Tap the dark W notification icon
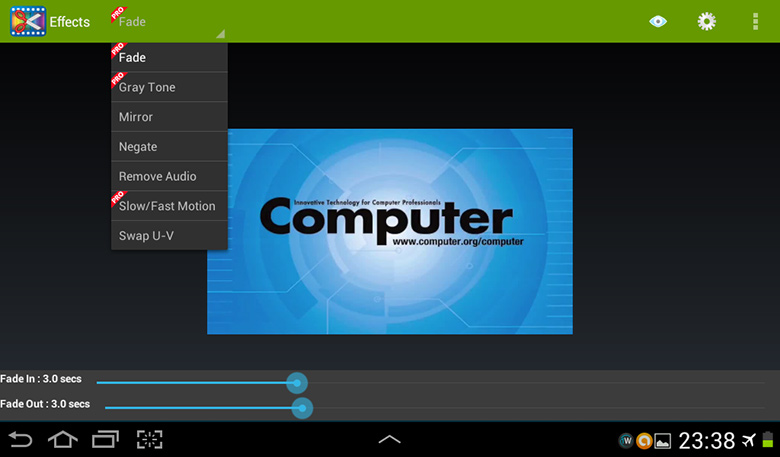 pyautogui.click(x=626, y=441)
